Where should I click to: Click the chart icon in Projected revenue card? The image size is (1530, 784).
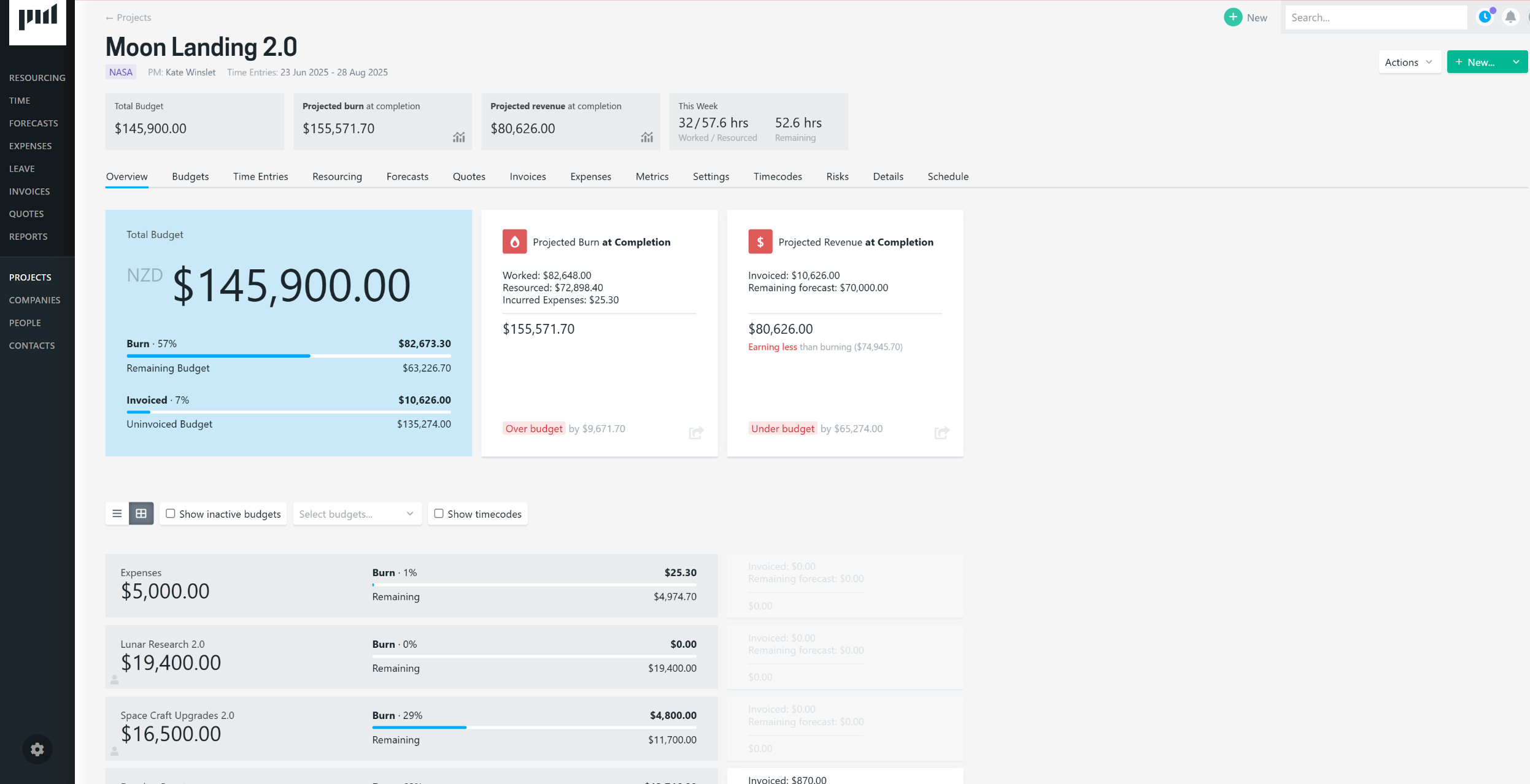pyautogui.click(x=646, y=137)
